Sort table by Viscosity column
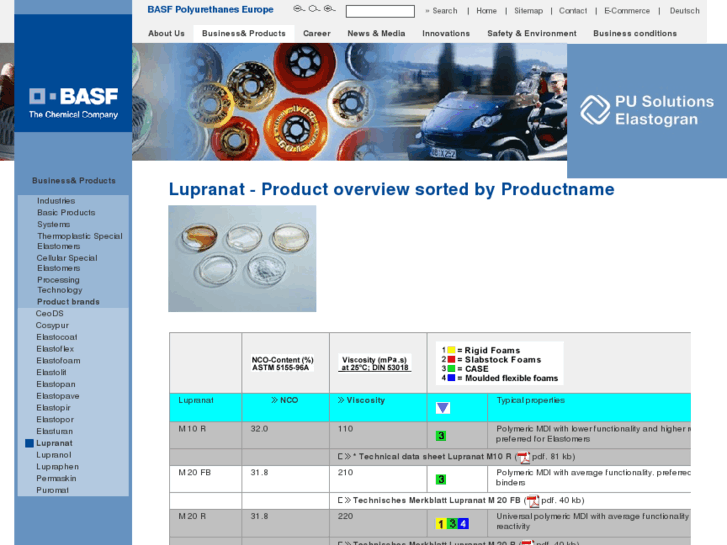The height and width of the screenshot is (545, 727). 361,400
